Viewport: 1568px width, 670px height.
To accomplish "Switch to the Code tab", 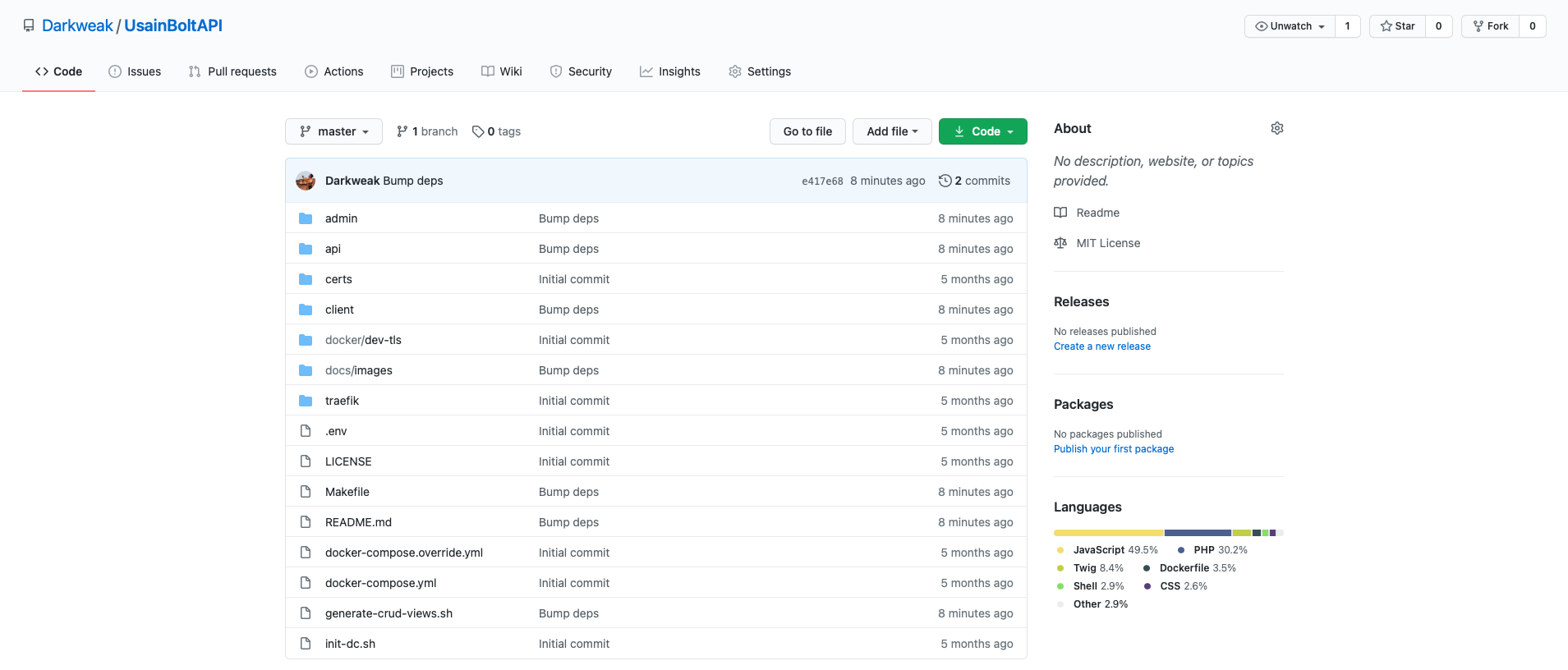I will tap(58, 71).
